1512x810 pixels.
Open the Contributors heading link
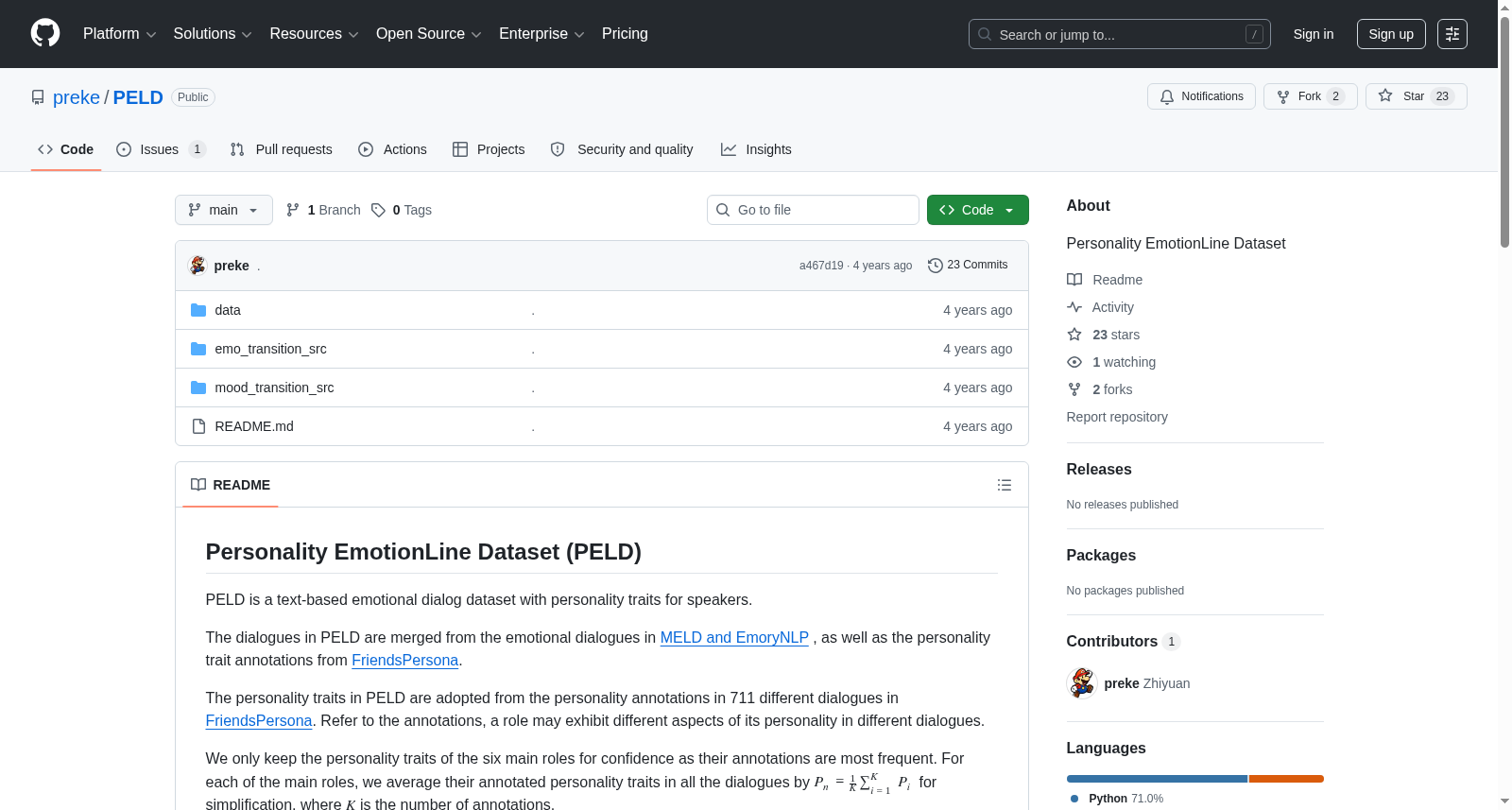1124,642
